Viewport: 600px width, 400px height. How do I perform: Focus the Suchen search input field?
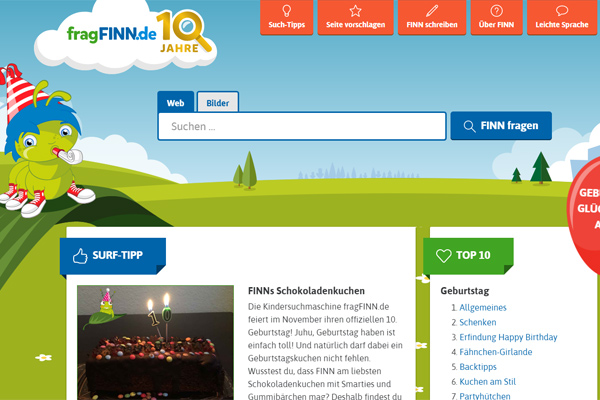click(301, 127)
